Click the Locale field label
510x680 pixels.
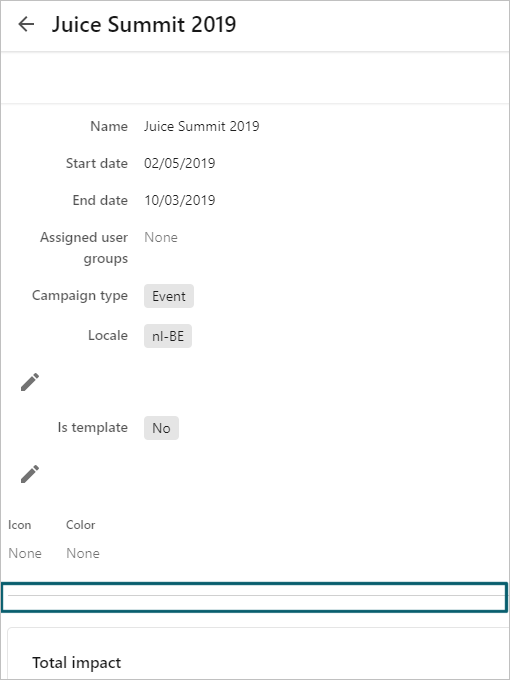coord(108,335)
